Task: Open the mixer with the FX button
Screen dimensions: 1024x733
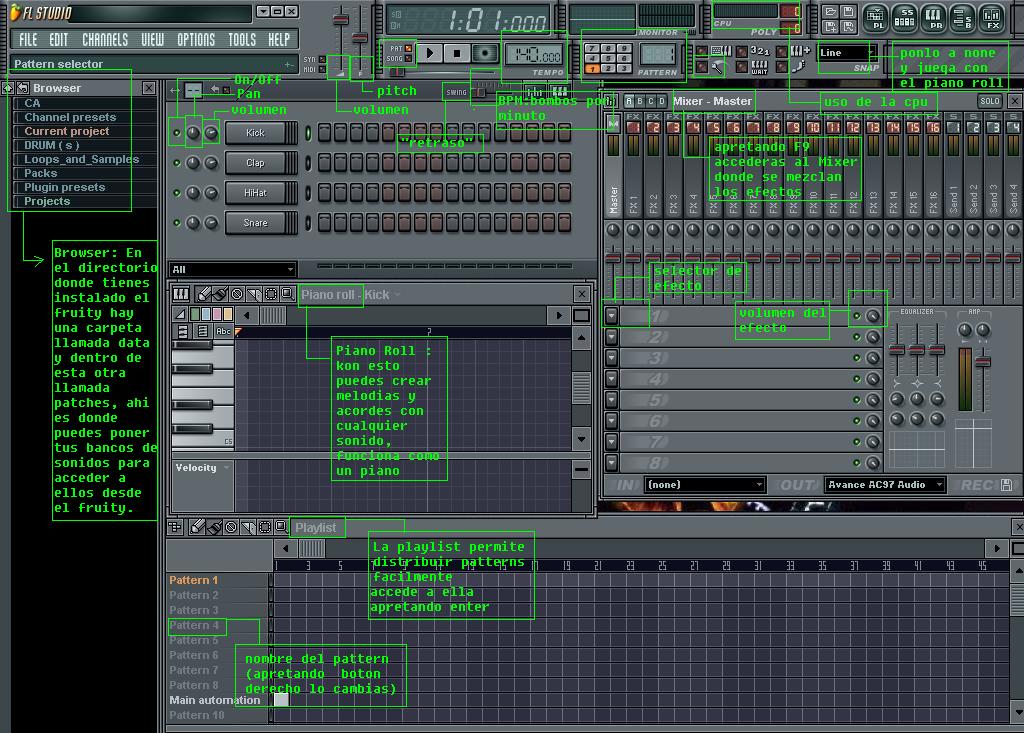Action: click(x=991, y=18)
